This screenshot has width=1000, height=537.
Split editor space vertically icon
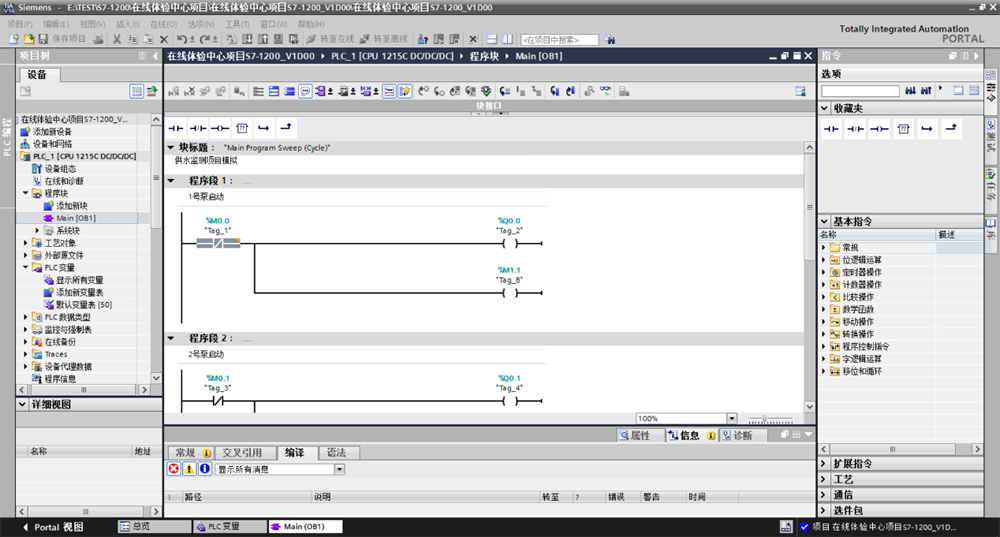tap(508, 40)
